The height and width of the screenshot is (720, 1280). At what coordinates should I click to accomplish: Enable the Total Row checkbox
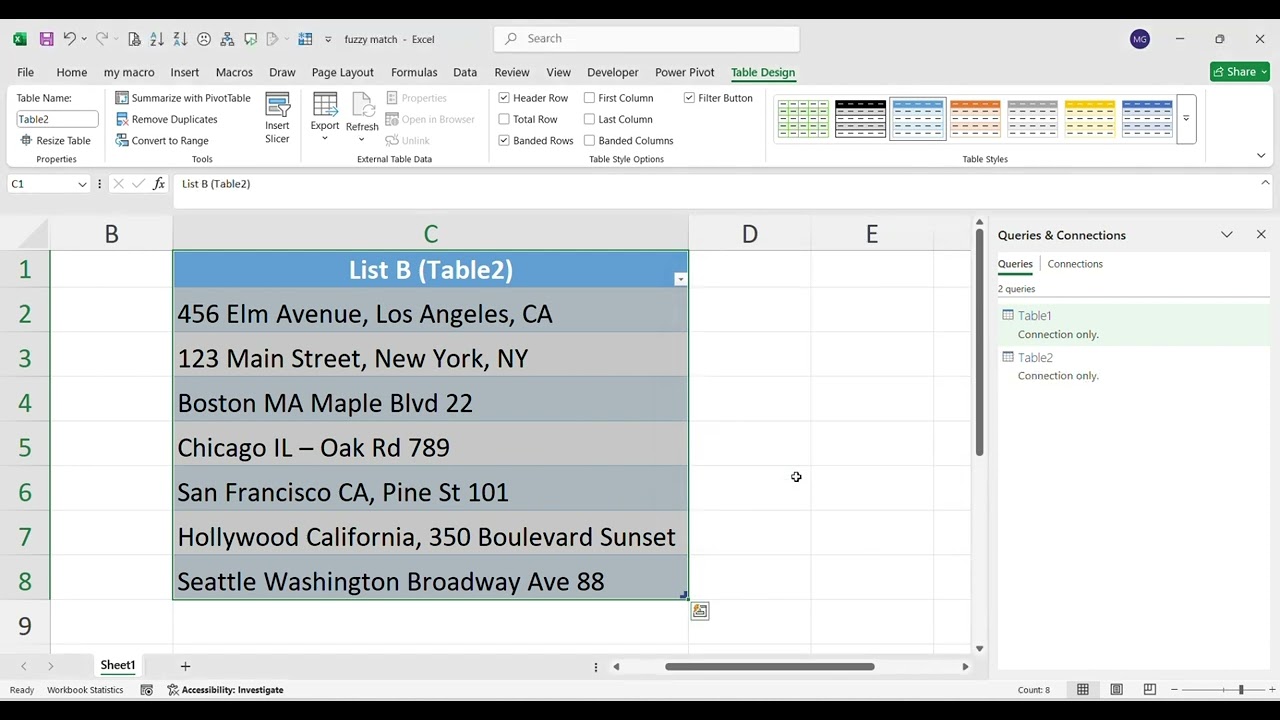point(504,119)
